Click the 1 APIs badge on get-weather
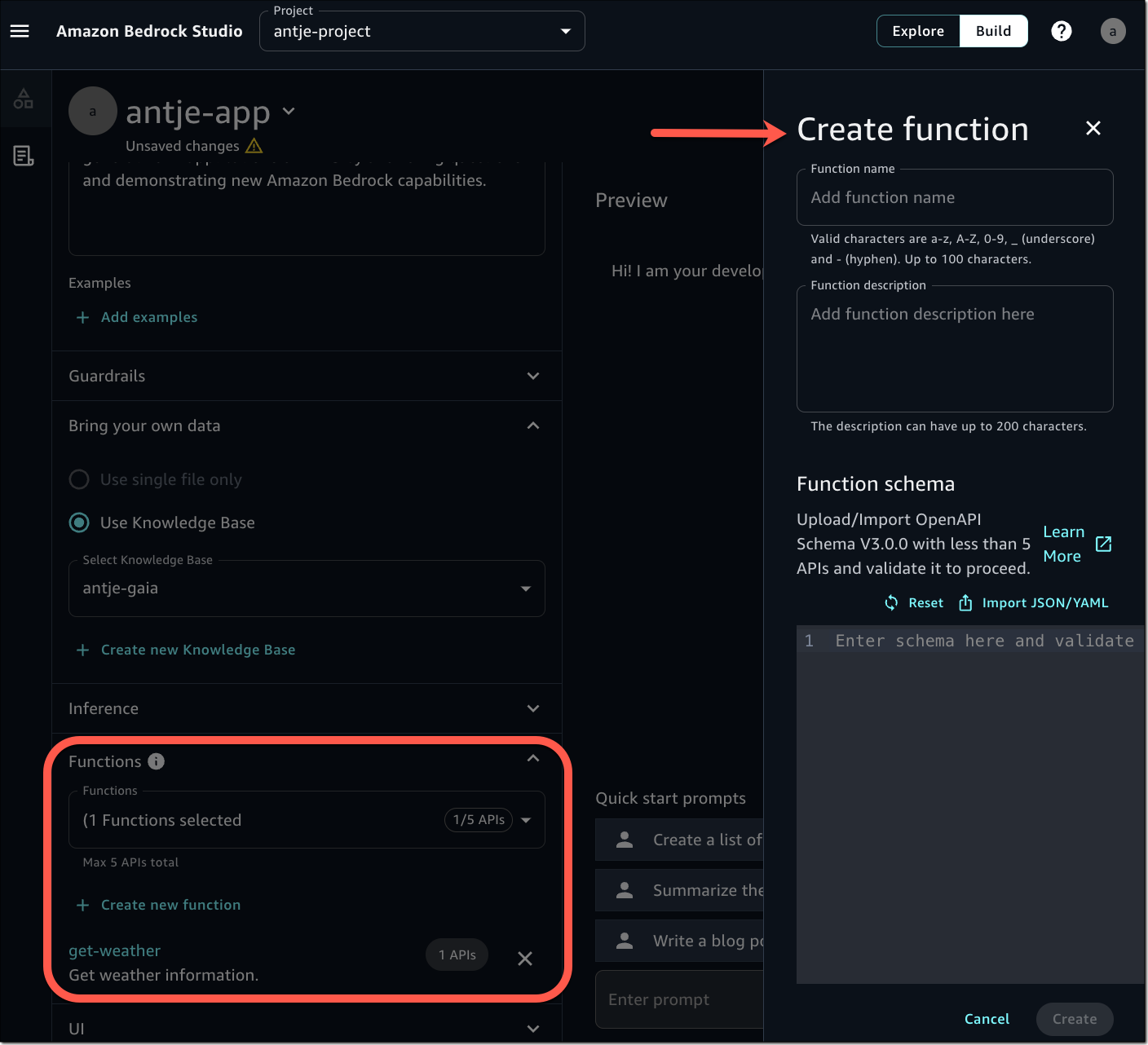Screen dimensions: 1148x1045 tap(457, 955)
